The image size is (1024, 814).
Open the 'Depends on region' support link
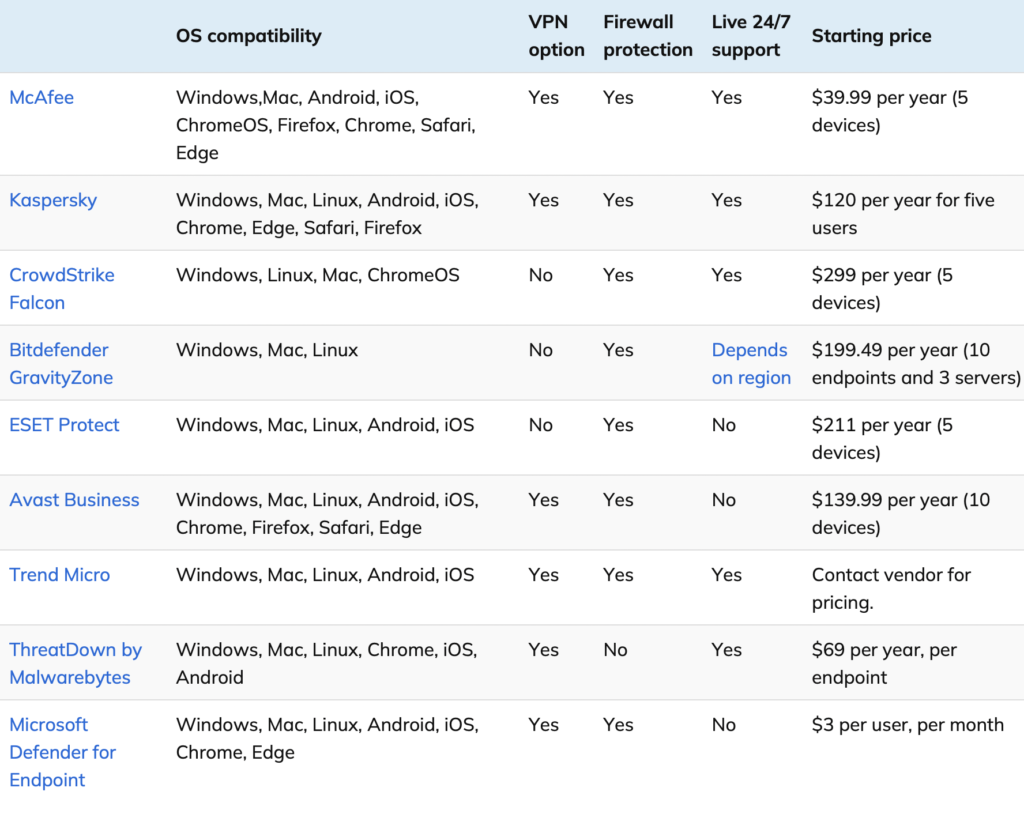click(x=751, y=364)
